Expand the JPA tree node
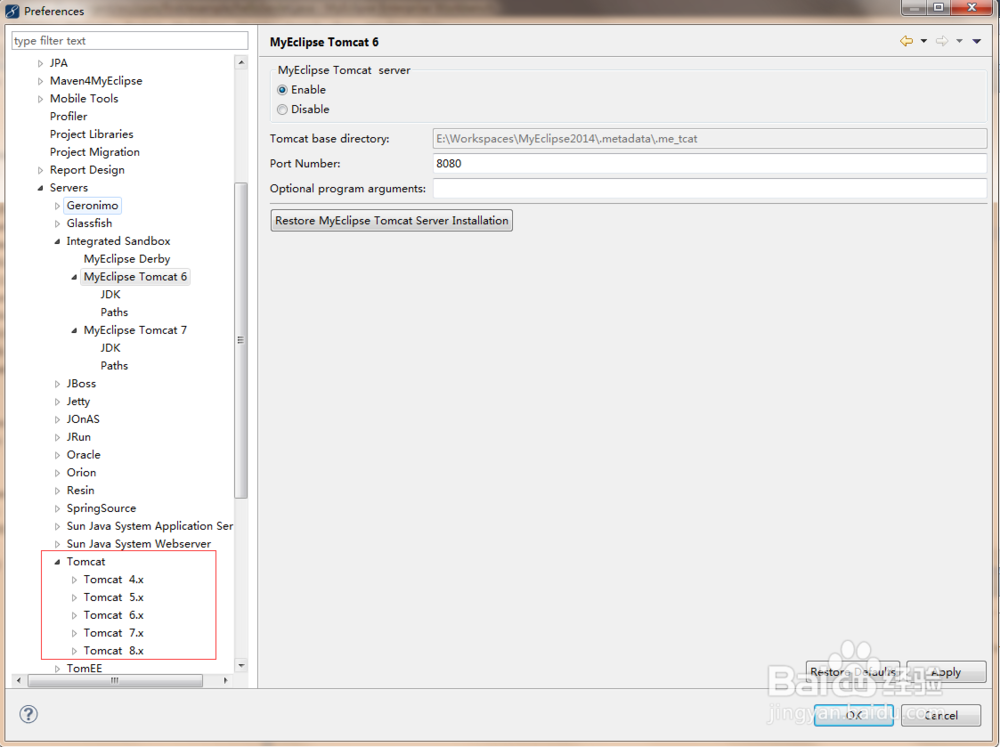The height and width of the screenshot is (747, 1000). pyautogui.click(x=40, y=63)
